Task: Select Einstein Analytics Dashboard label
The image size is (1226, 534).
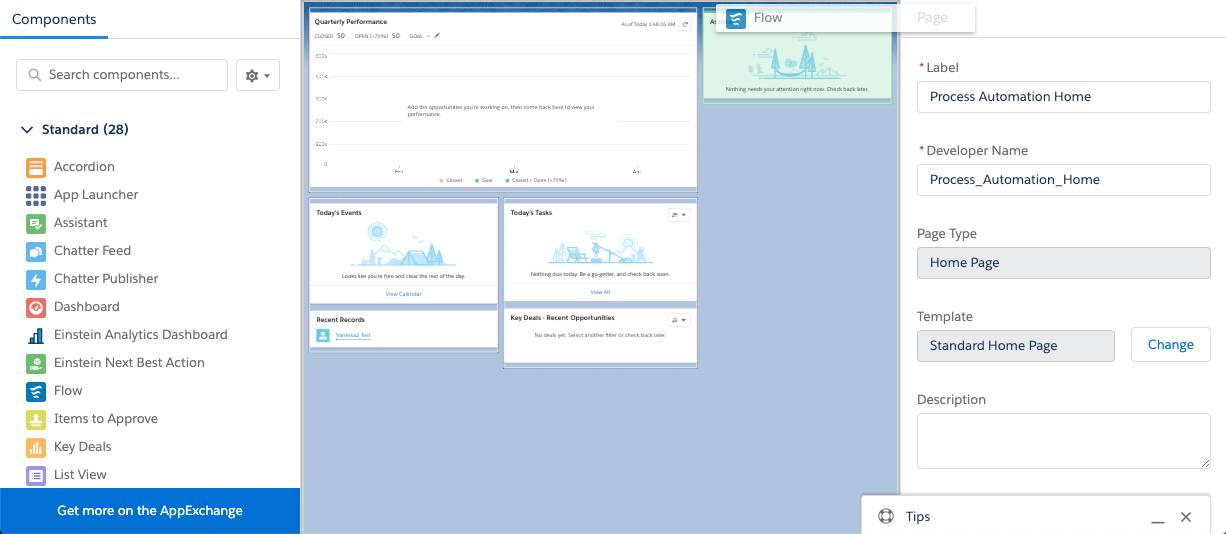Action: 141,335
